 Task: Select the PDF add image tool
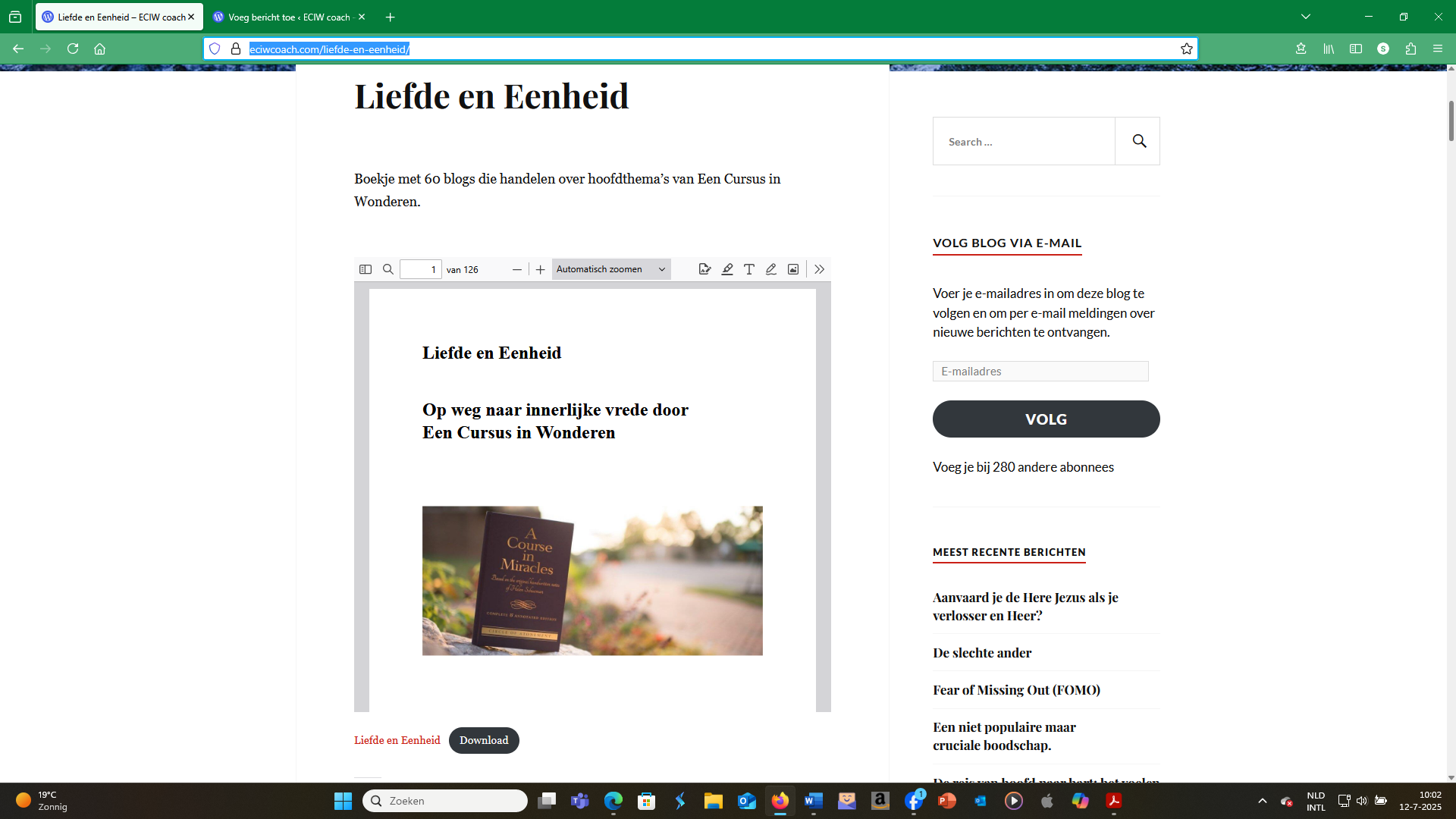[792, 269]
